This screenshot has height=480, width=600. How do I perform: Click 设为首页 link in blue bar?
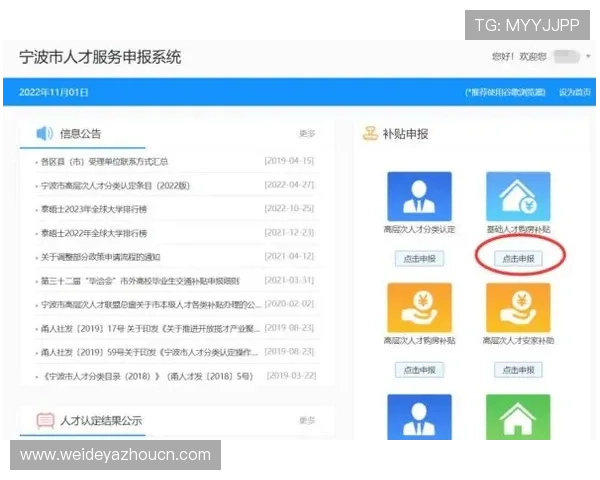click(575, 92)
